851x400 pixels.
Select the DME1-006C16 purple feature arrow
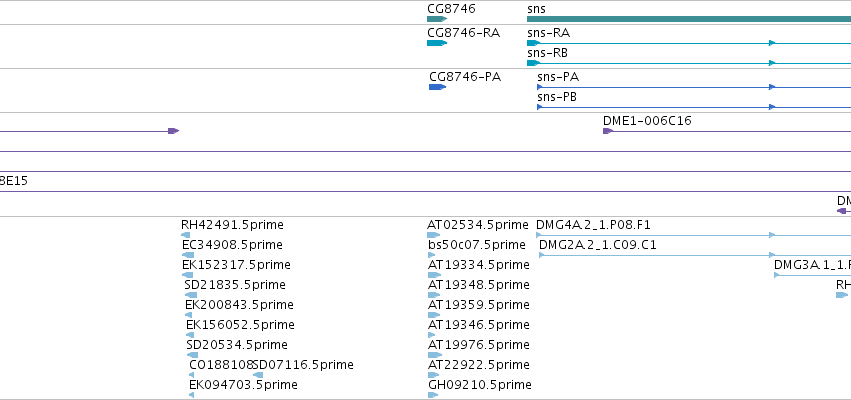[x=608, y=131]
